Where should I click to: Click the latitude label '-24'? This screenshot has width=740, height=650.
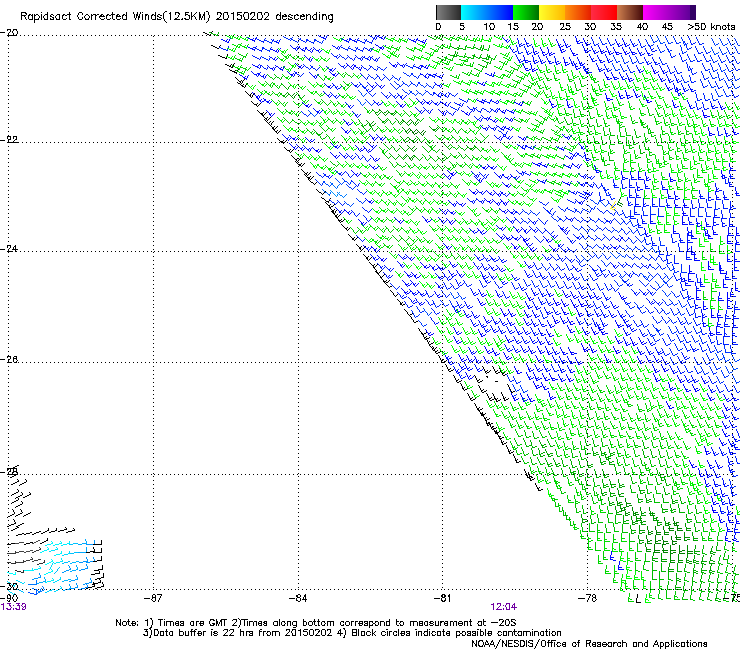[9, 249]
